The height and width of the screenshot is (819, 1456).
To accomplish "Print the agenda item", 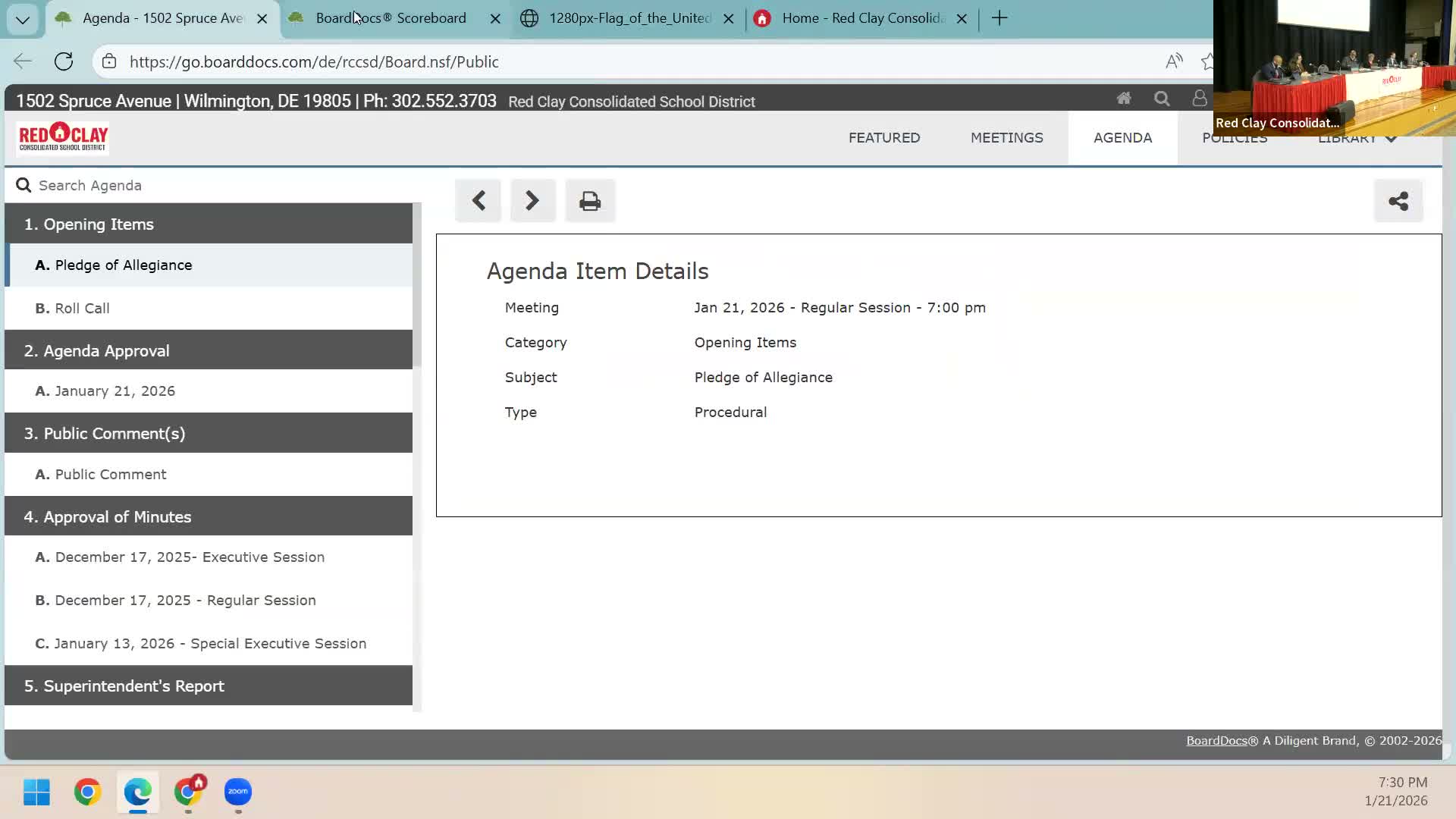I will 590,201.
